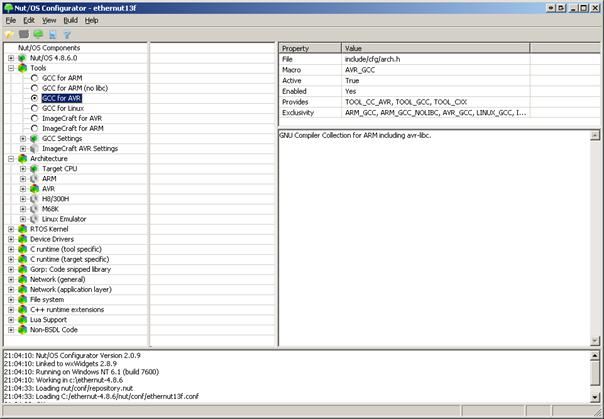Viewport: 604px width, 419px height.
Task: Expand the Device Drivers node
Action: click(x=11, y=239)
